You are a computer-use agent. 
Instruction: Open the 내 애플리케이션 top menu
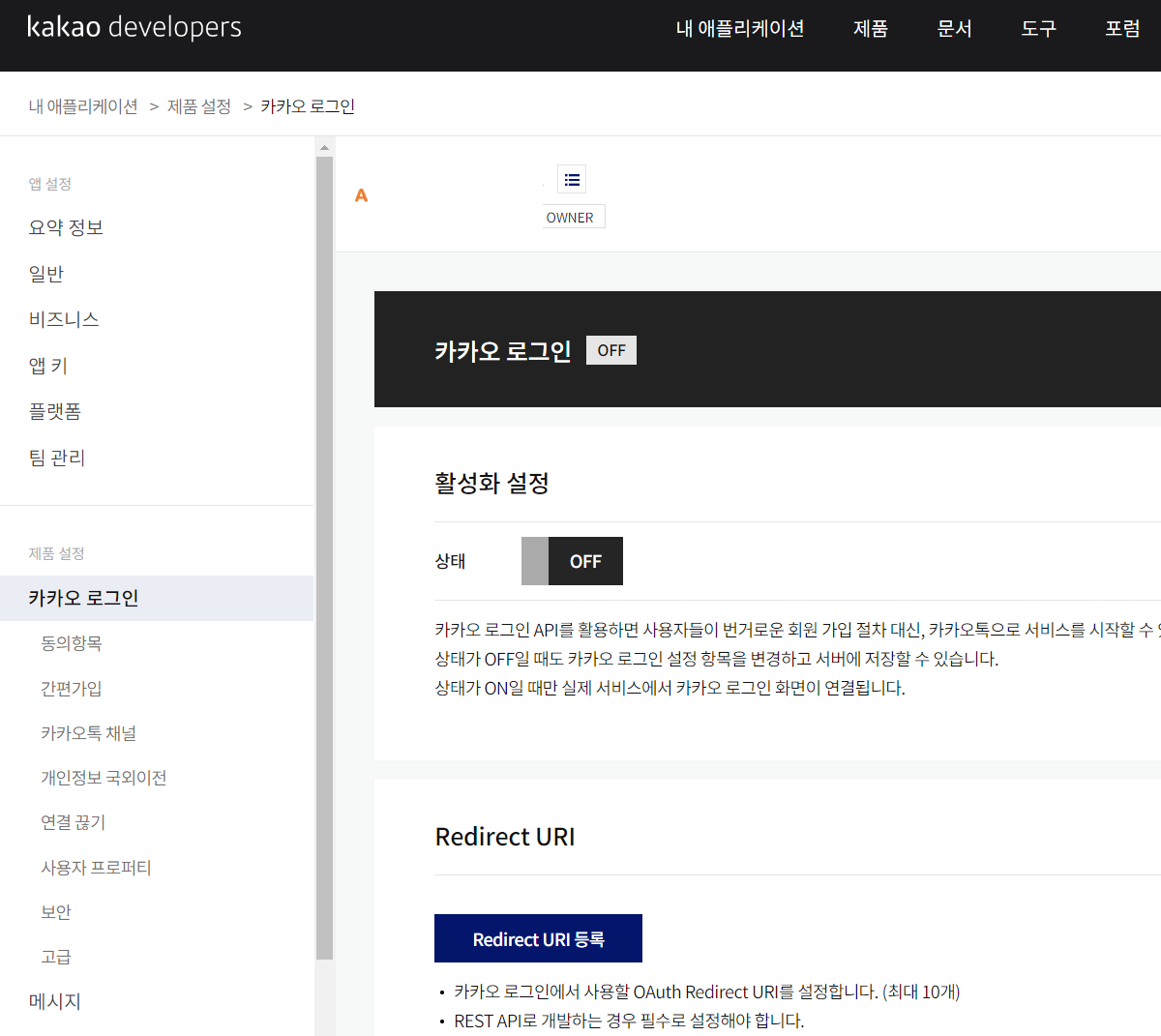(x=740, y=29)
